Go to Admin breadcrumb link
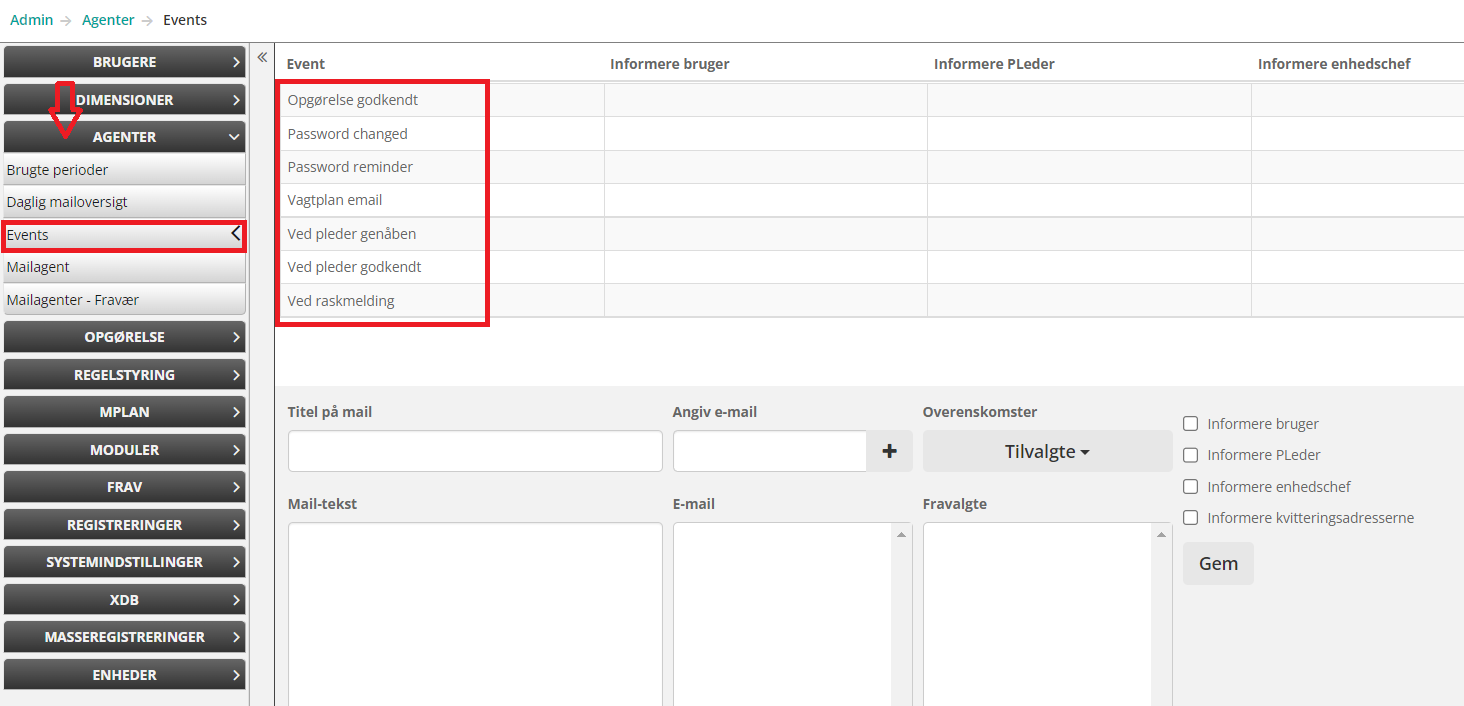This screenshot has width=1464, height=706. (31, 20)
